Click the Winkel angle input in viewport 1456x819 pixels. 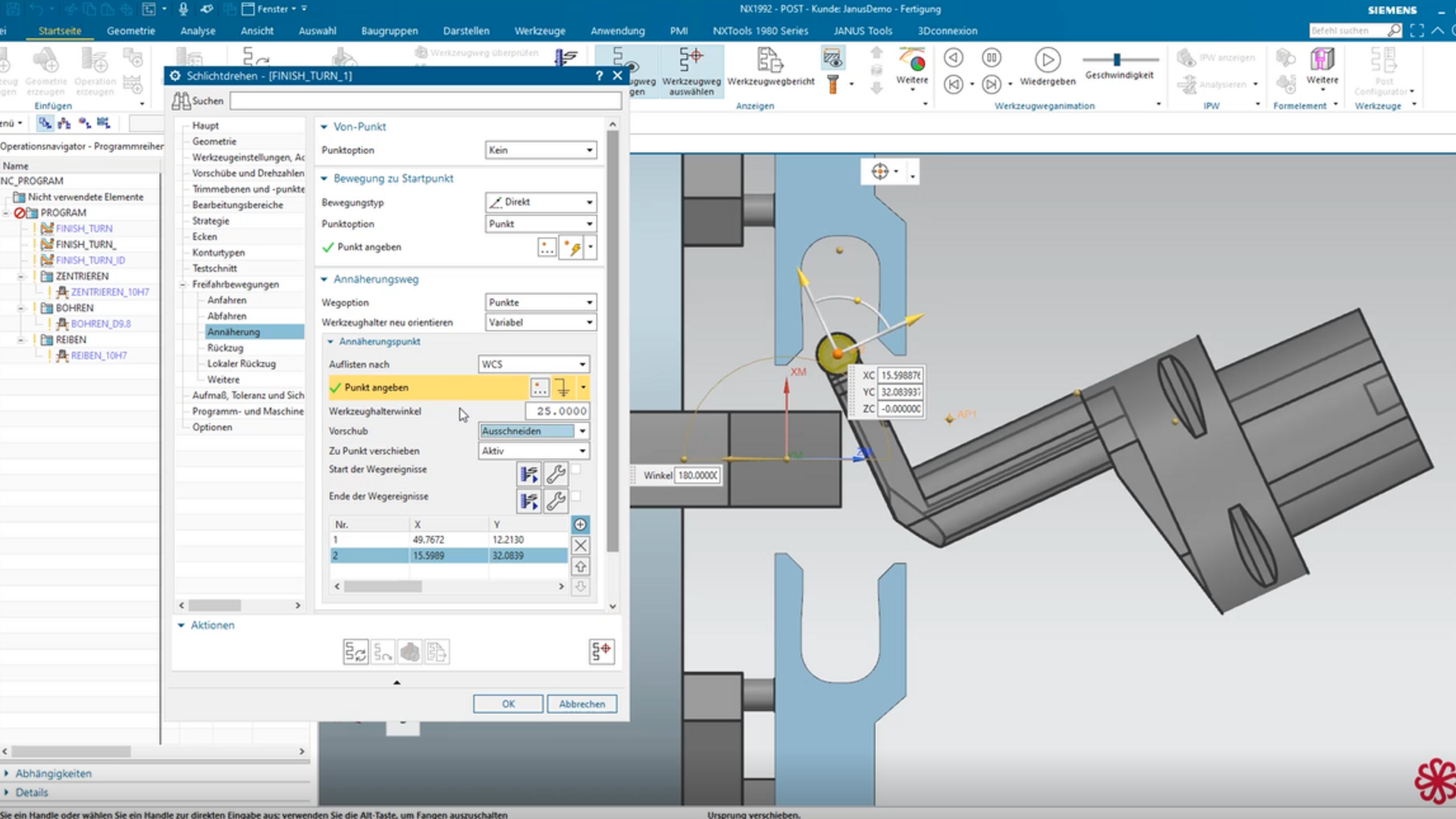697,475
